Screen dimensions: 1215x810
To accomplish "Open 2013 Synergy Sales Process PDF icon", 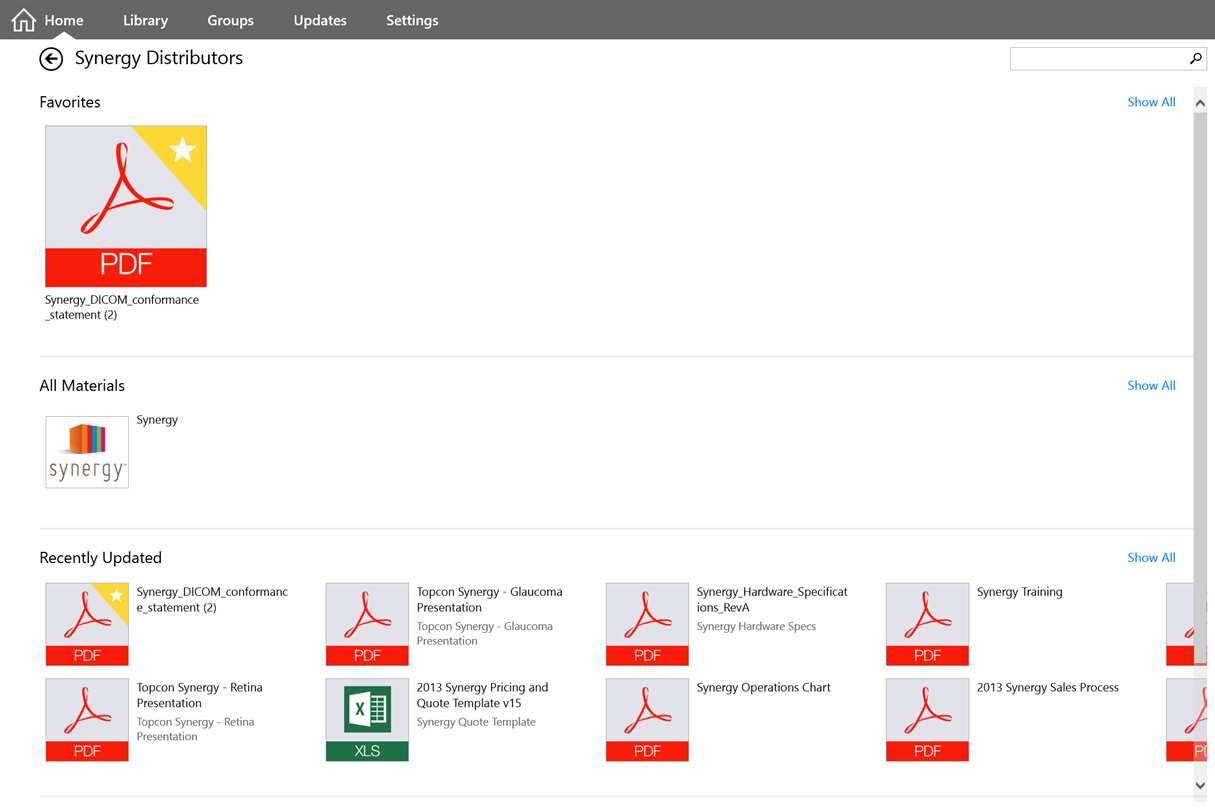I will (927, 720).
